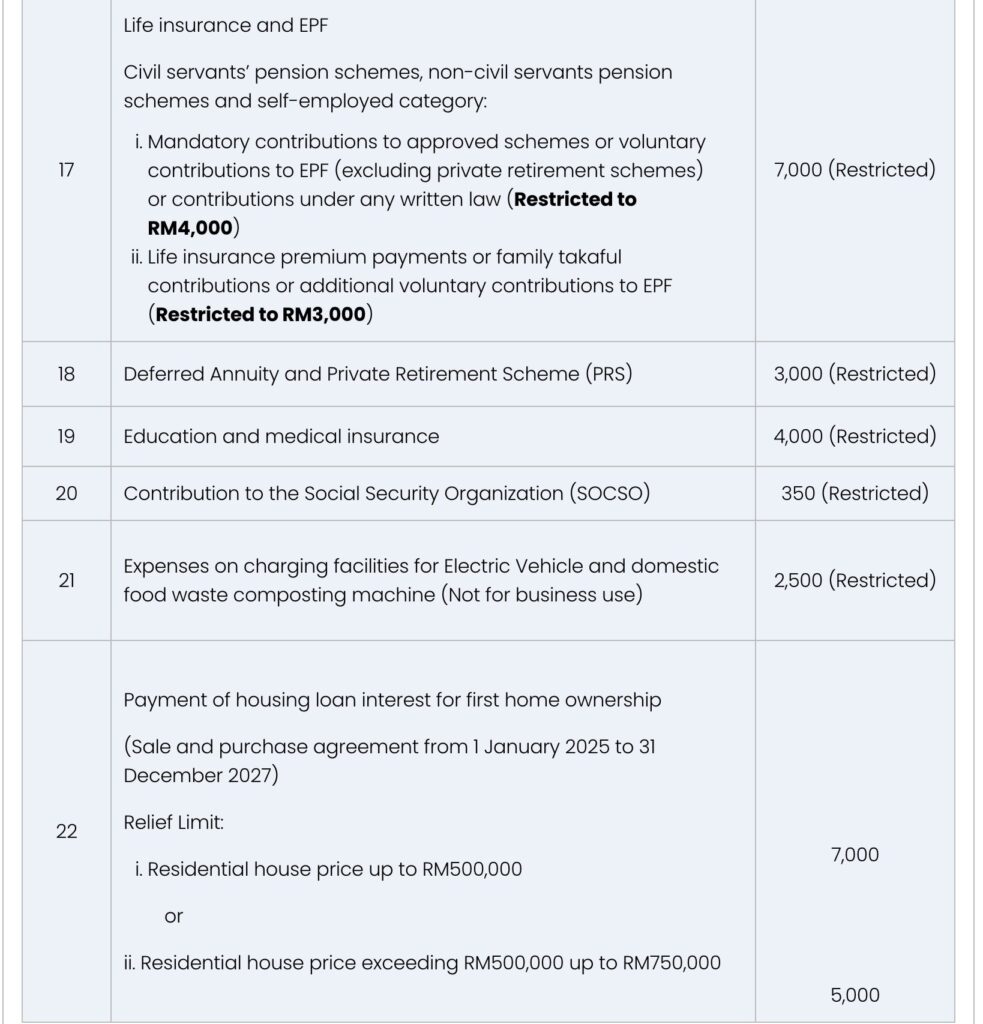Click the bold "Restricted to RM3,000" text
Screen dimensions: 983x1024
click(x=263, y=314)
